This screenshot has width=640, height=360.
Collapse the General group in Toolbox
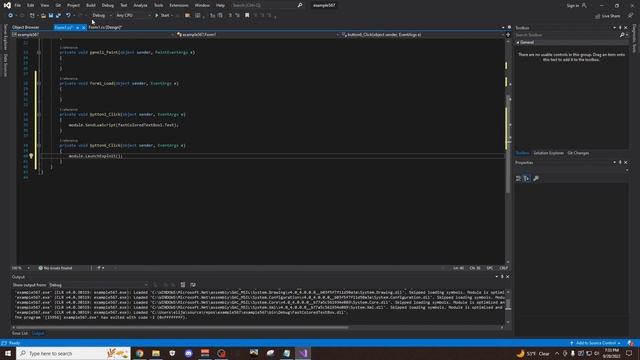[518, 42]
